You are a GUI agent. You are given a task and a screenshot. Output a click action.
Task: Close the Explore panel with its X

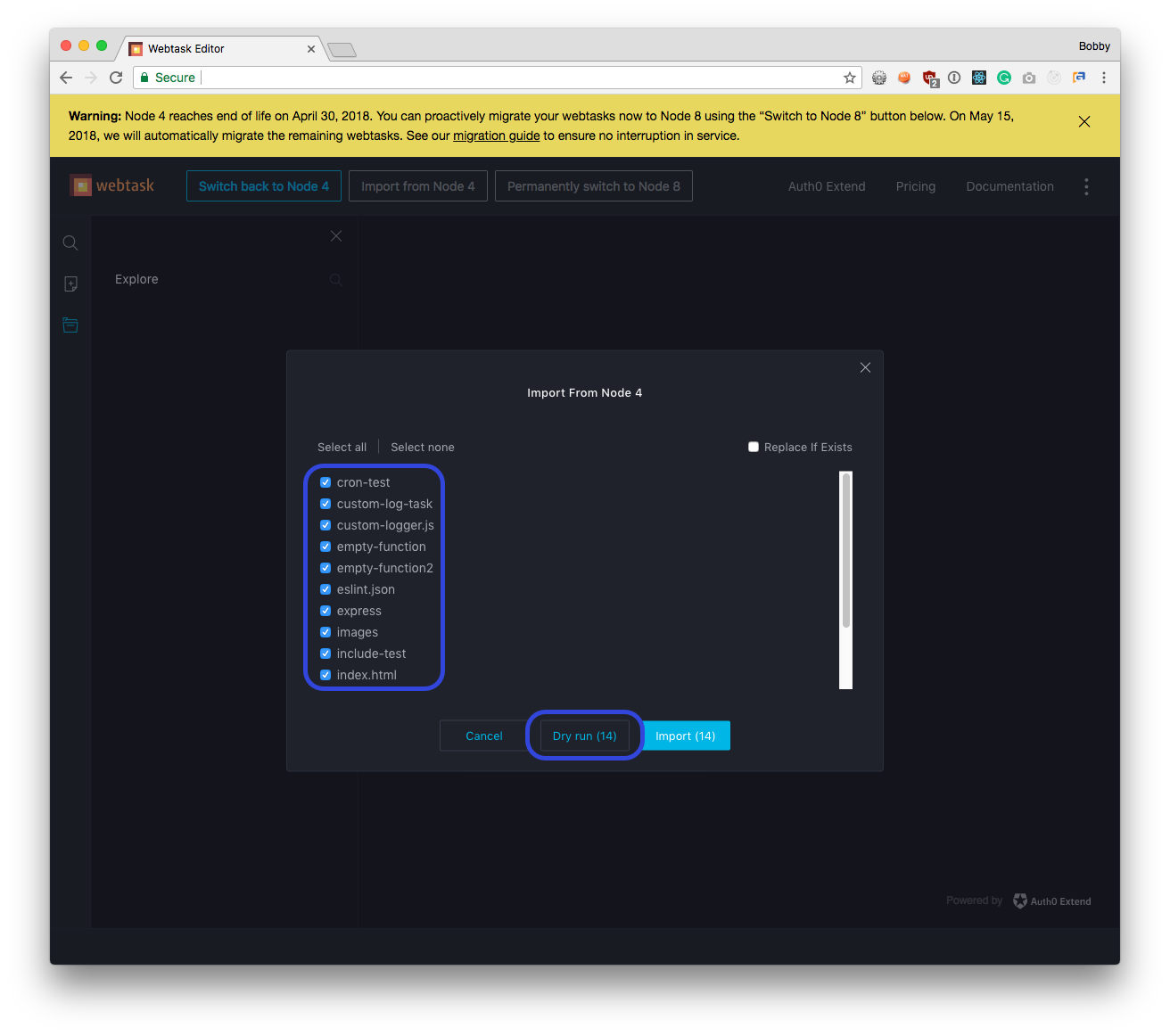pos(336,235)
